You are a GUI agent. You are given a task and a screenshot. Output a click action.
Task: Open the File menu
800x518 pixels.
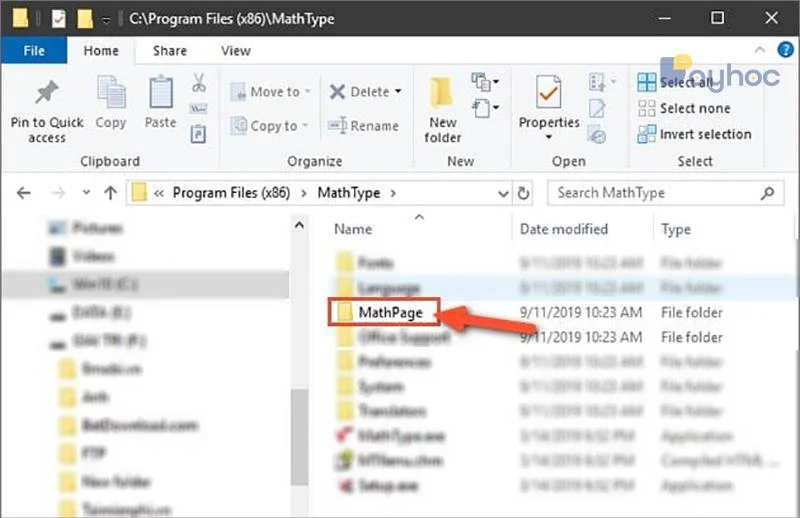pos(34,51)
